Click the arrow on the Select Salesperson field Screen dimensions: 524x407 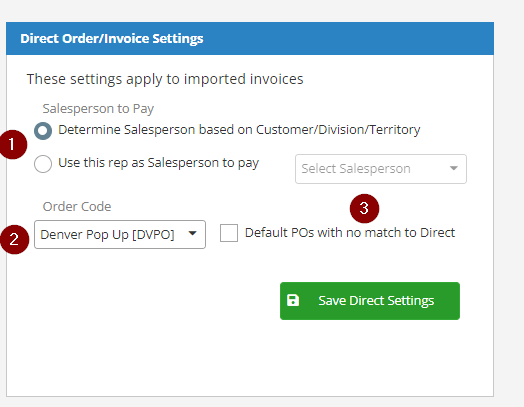[x=453, y=168]
